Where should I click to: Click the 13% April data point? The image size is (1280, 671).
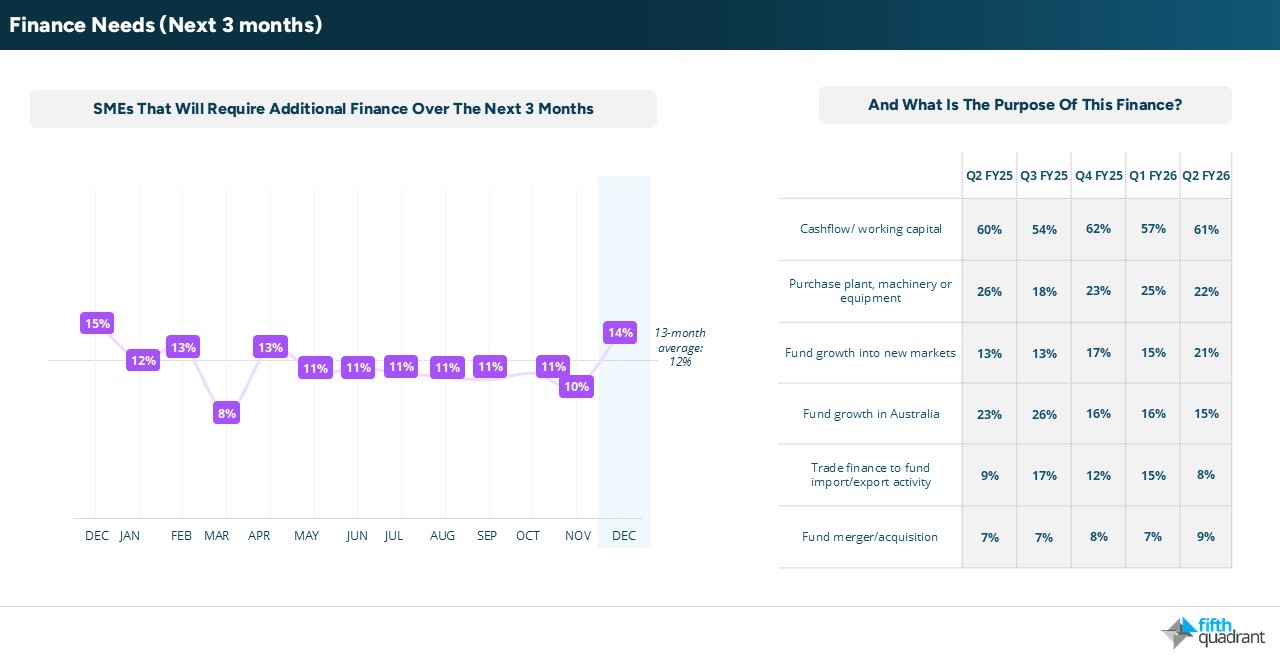[270, 347]
